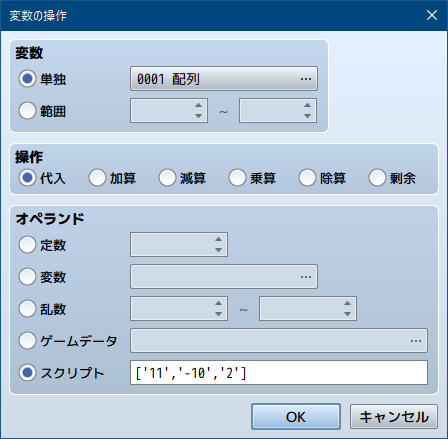Choose the 代入 operation
Viewport: 448px width, 439px height.
point(27,178)
